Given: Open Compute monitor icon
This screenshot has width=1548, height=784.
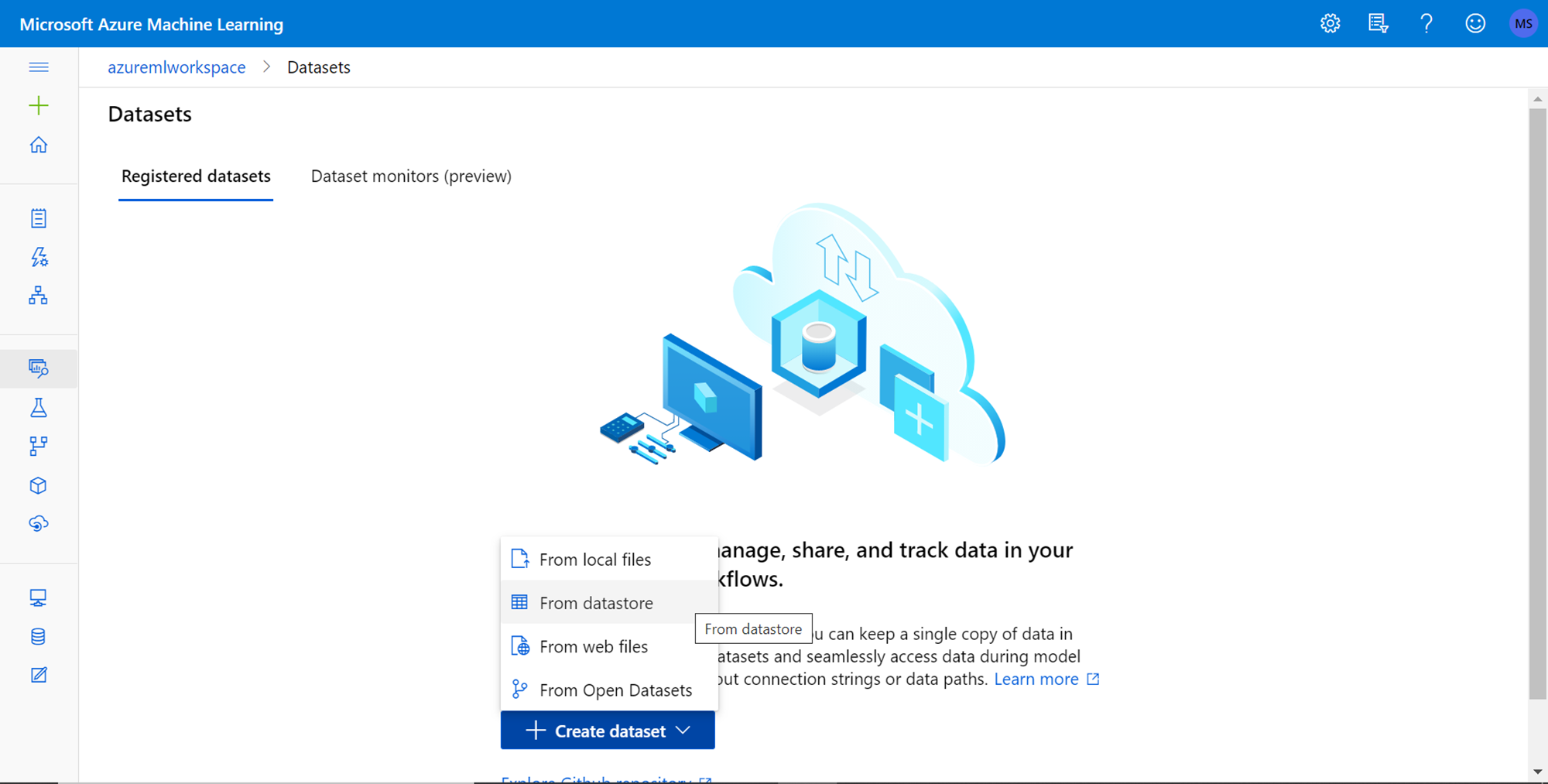Looking at the screenshot, I should pyautogui.click(x=39, y=597).
